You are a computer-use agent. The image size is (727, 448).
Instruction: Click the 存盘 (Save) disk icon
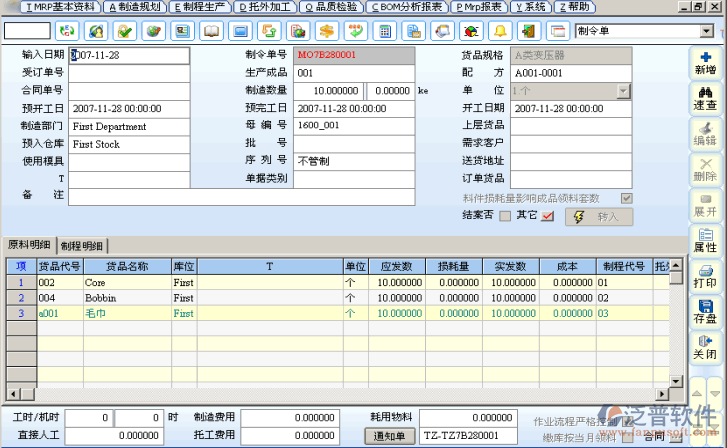[705, 311]
